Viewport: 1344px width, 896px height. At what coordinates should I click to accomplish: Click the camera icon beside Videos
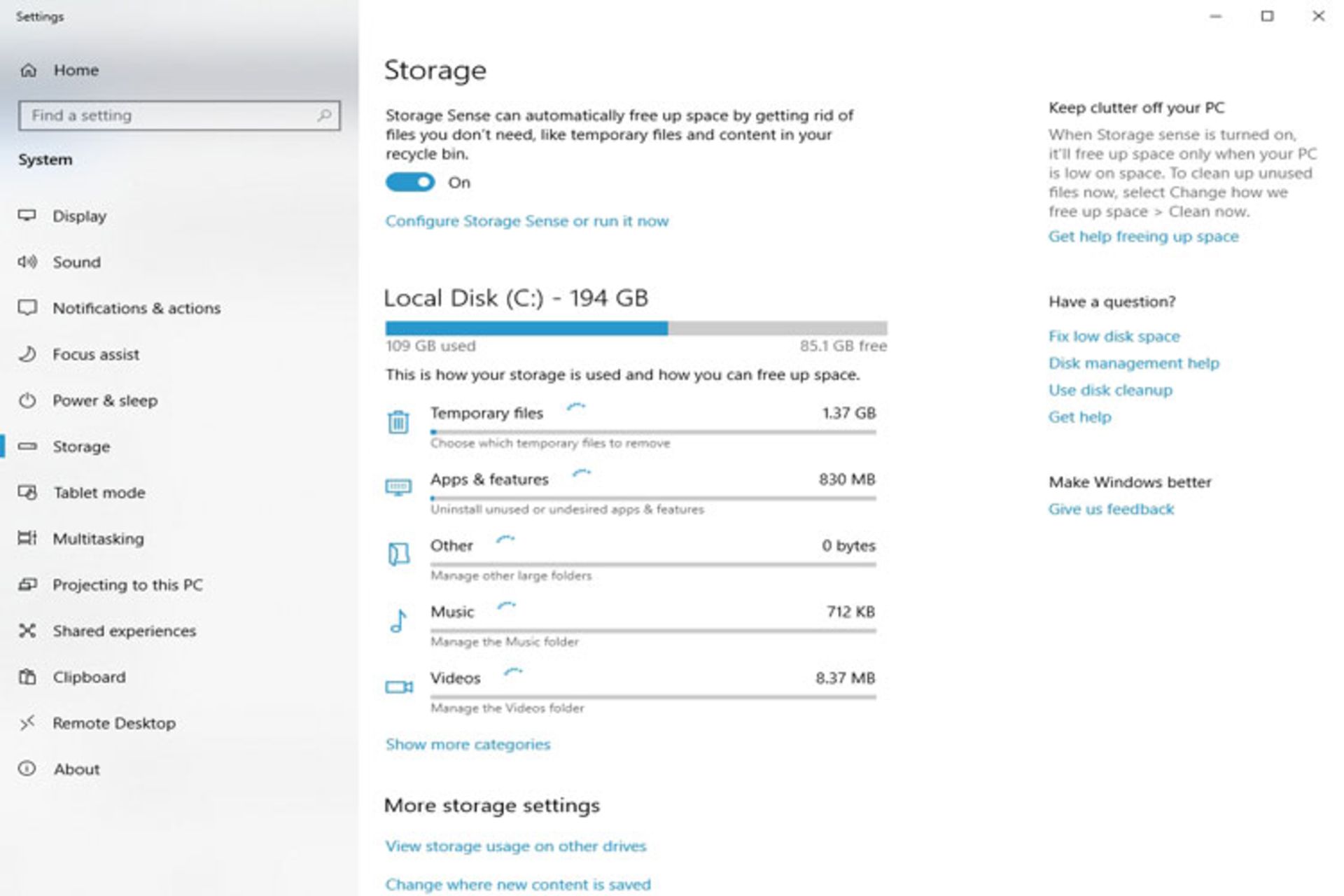(x=399, y=687)
